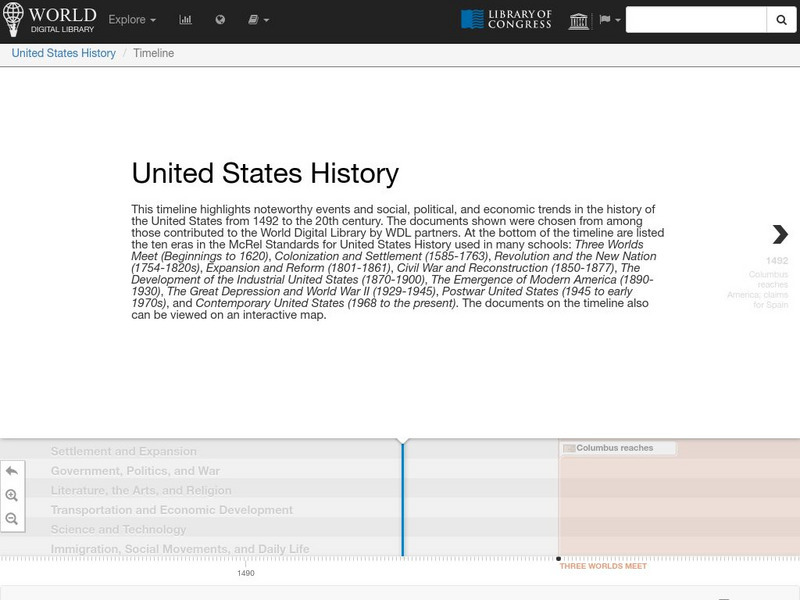Click the blue timeline position indicator
This screenshot has width=800, height=600.
tap(403, 499)
